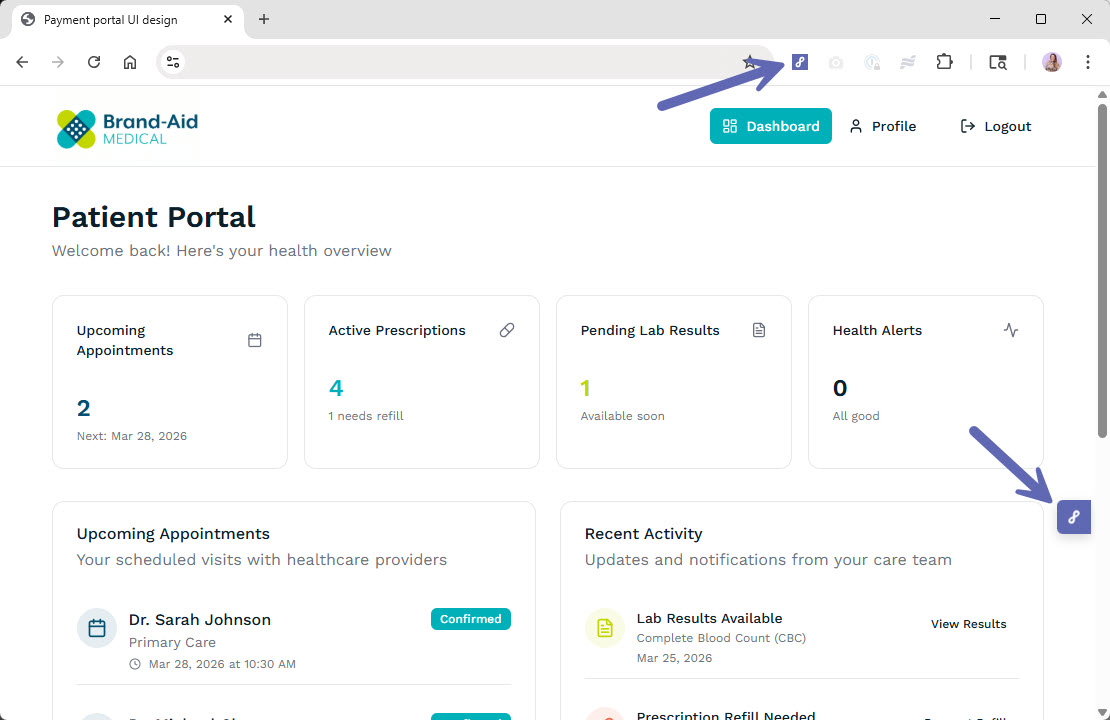Click the Brand-Aid Medical logo
Image resolution: width=1110 pixels, height=720 pixels.
click(127, 129)
